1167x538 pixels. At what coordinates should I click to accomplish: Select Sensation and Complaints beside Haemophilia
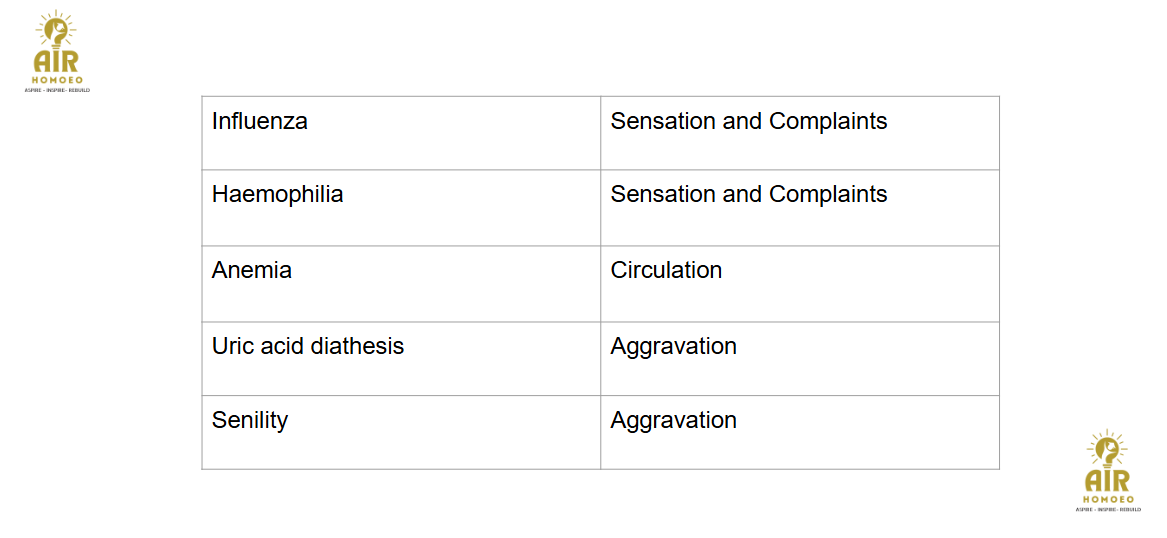click(800, 208)
